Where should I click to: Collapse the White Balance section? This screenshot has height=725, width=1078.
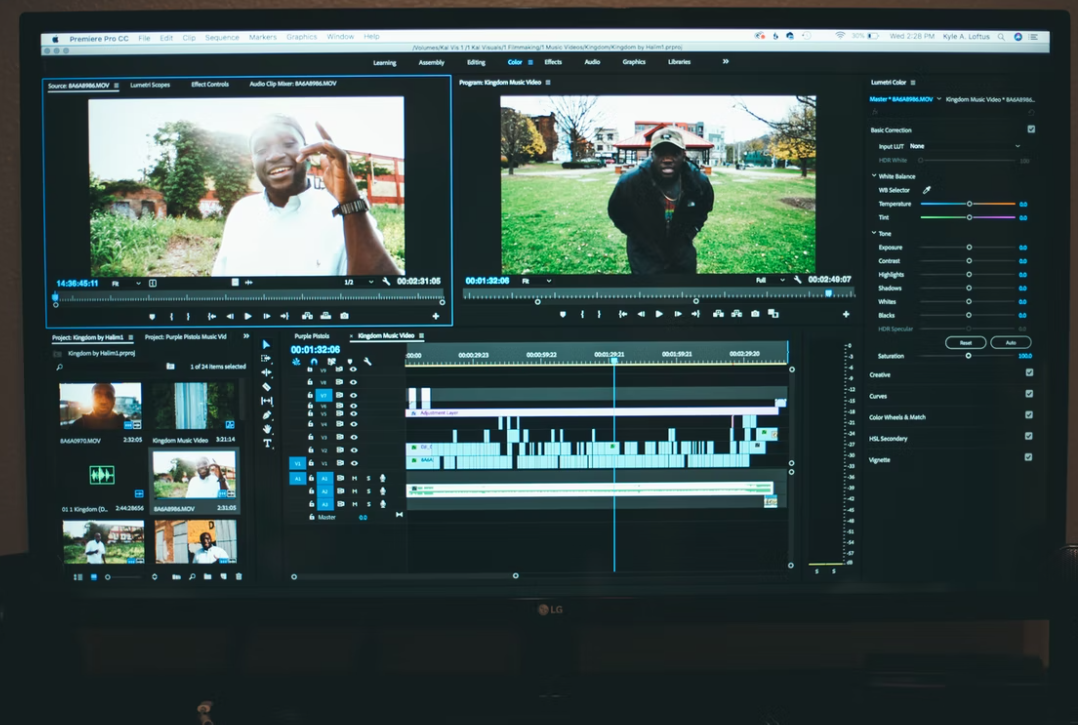874,176
